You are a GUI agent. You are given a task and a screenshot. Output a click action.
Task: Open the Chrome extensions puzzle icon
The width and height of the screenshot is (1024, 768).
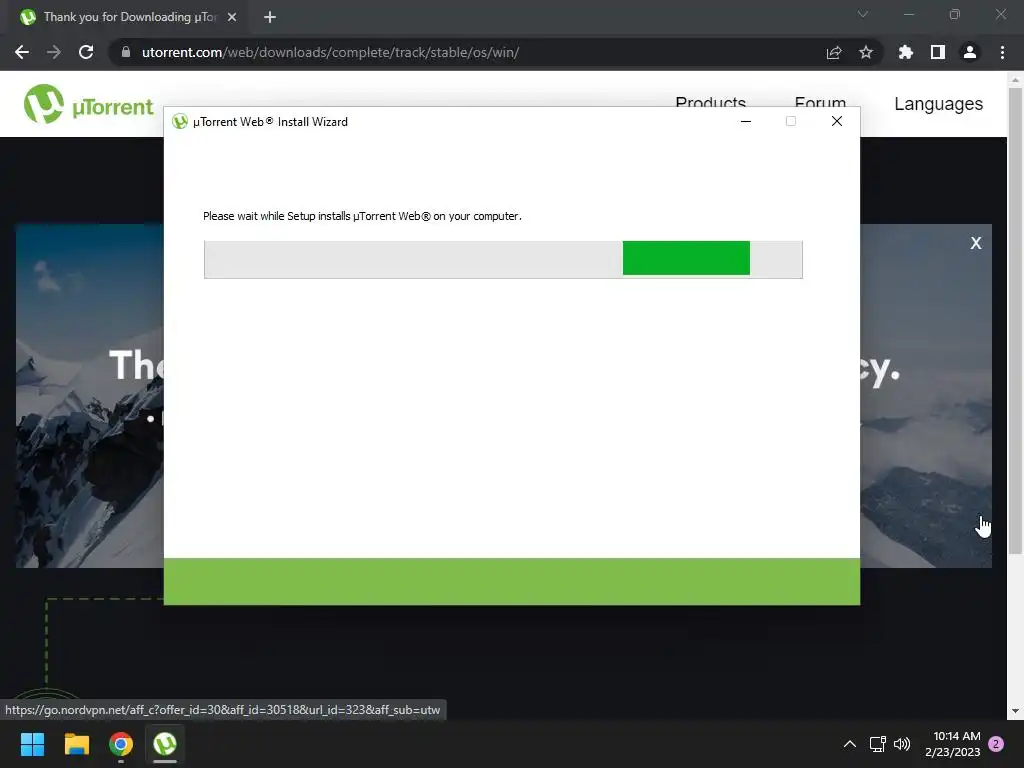(x=905, y=52)
